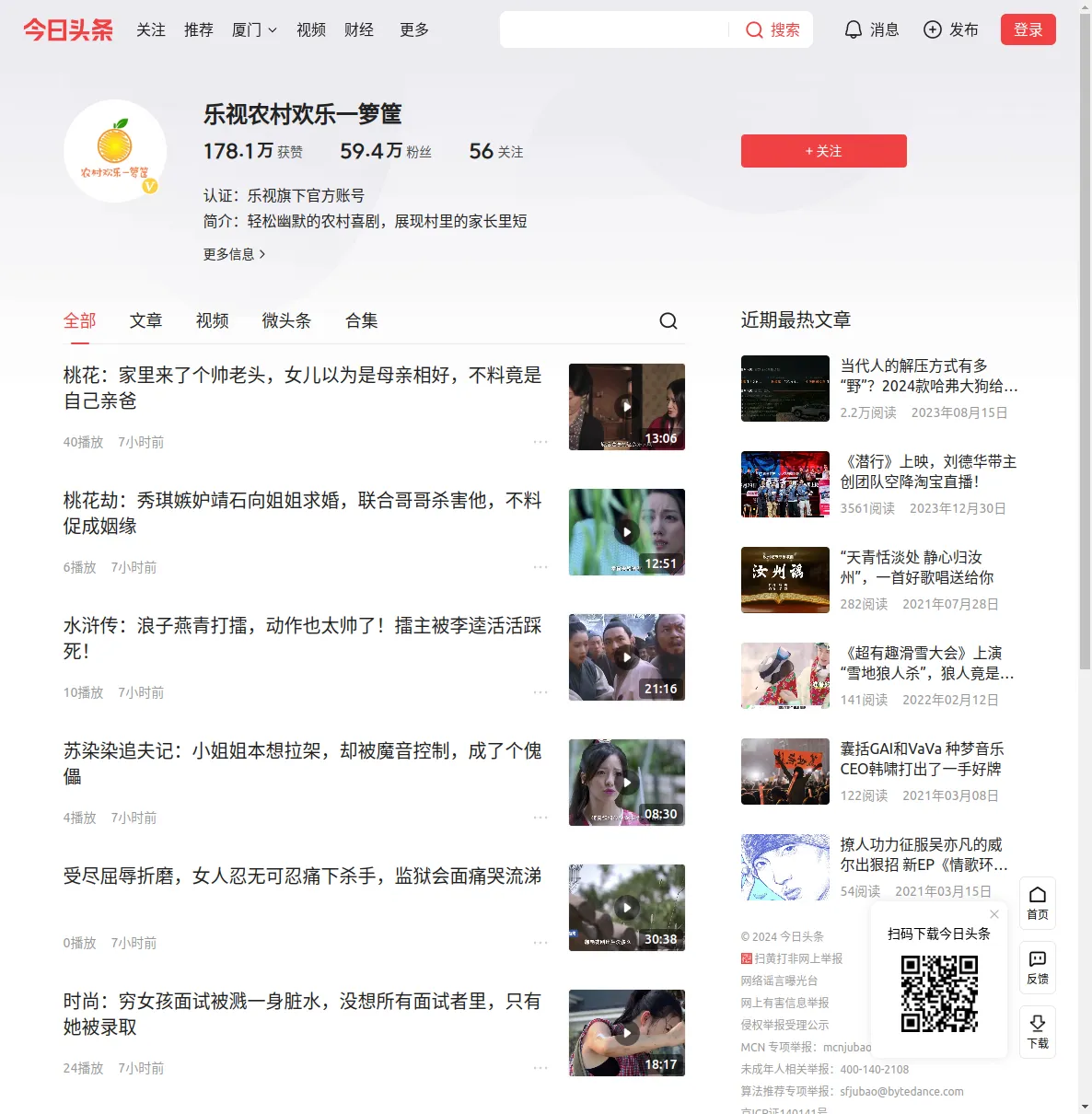This screenshot has width=1092, height=1114.
Task: Click thumbnail for 滑雪大会 article
Action: coord(785,676)
